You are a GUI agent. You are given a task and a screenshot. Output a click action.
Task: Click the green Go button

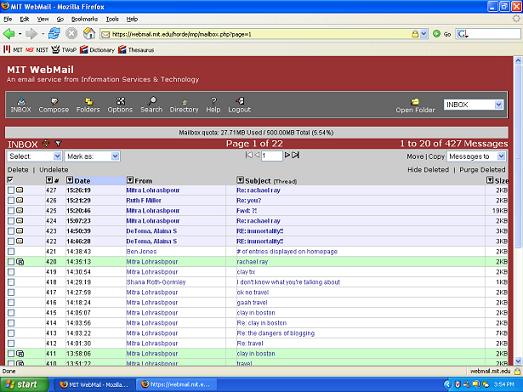[x=437, y=34]
